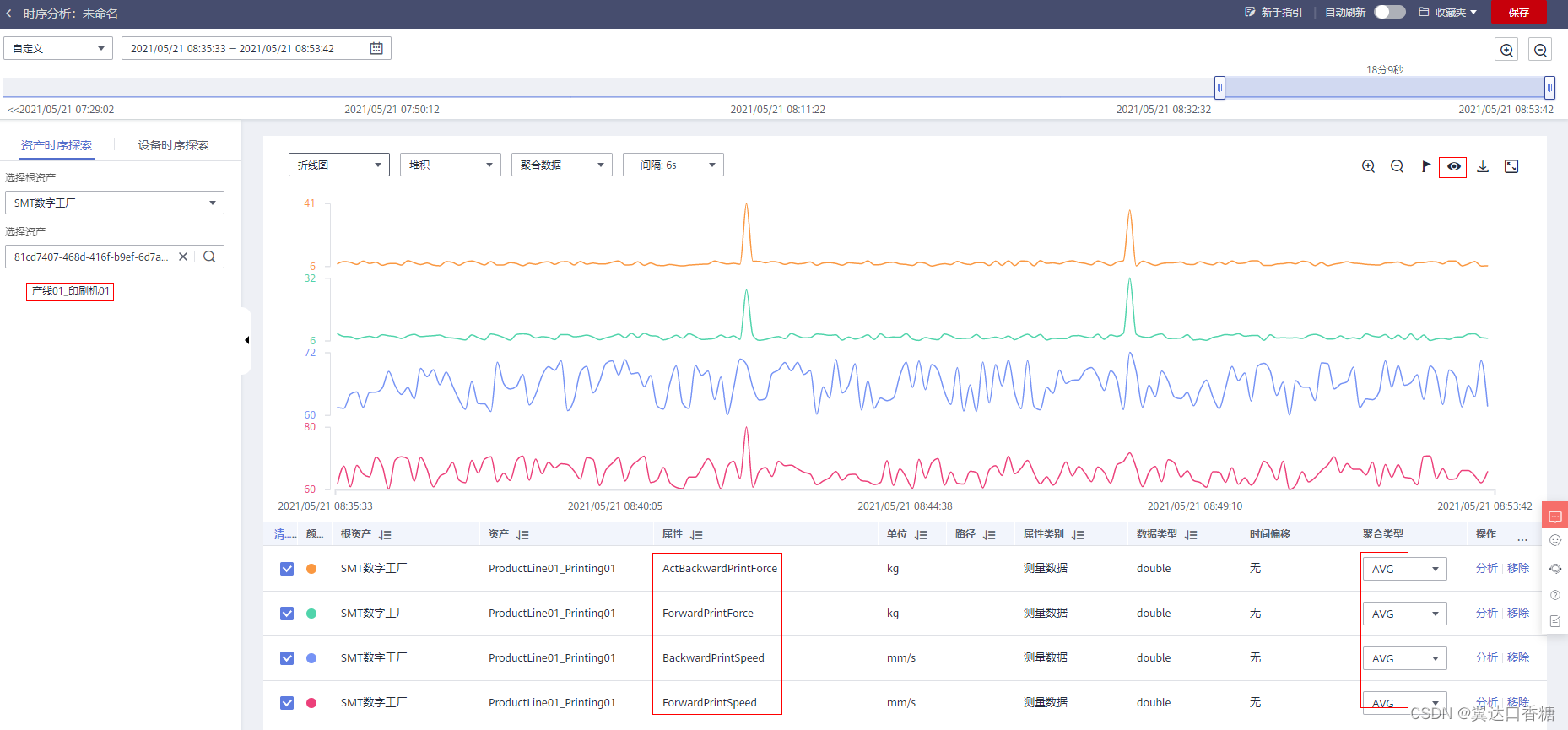The image size is (1568, 730).
Task: Go back using the header arrow
Action: point(9,14)
